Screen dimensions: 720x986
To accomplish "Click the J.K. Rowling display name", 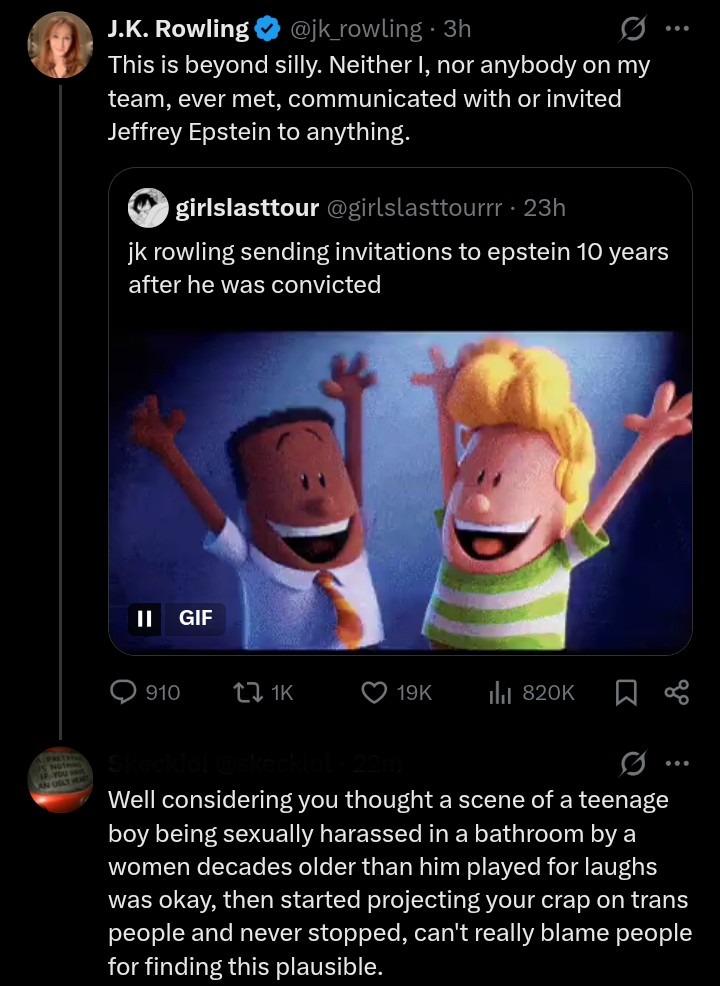I will click(x=177, y=29).
